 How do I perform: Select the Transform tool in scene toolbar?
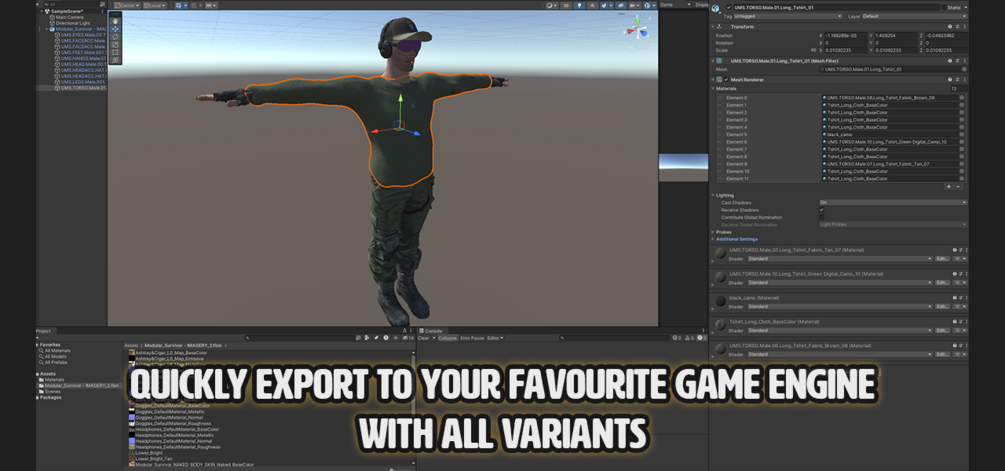tap(115, 60)
